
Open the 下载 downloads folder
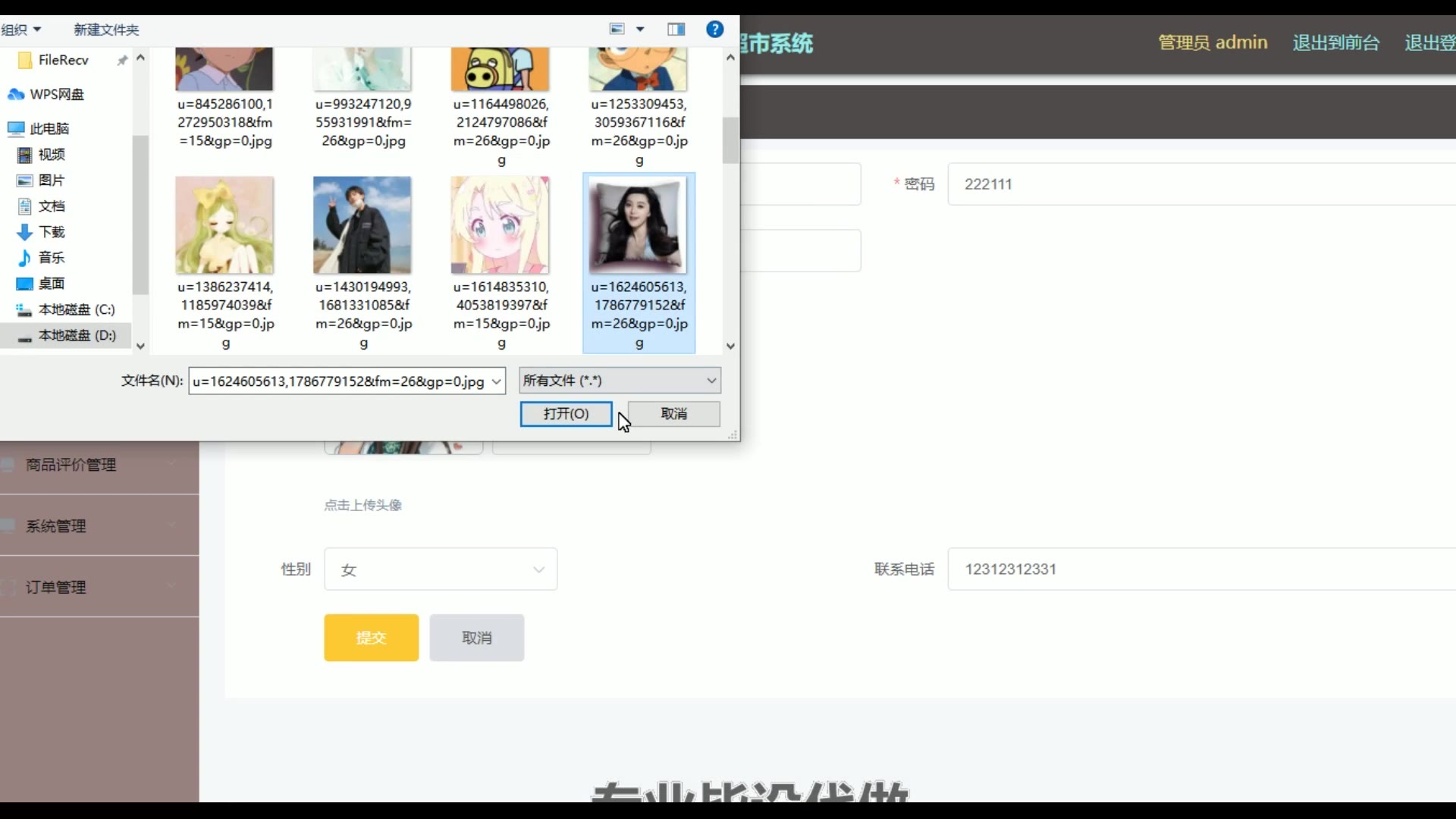[51, 232]
